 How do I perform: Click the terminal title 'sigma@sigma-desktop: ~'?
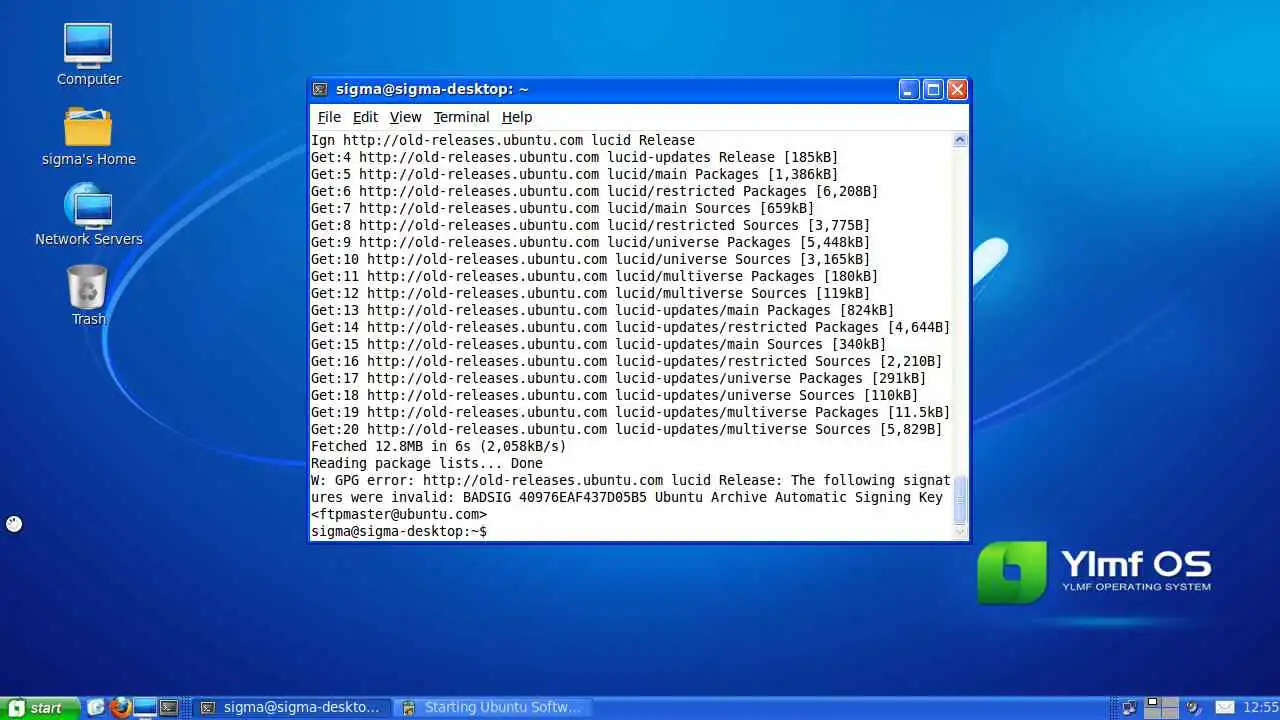[432, 89]
